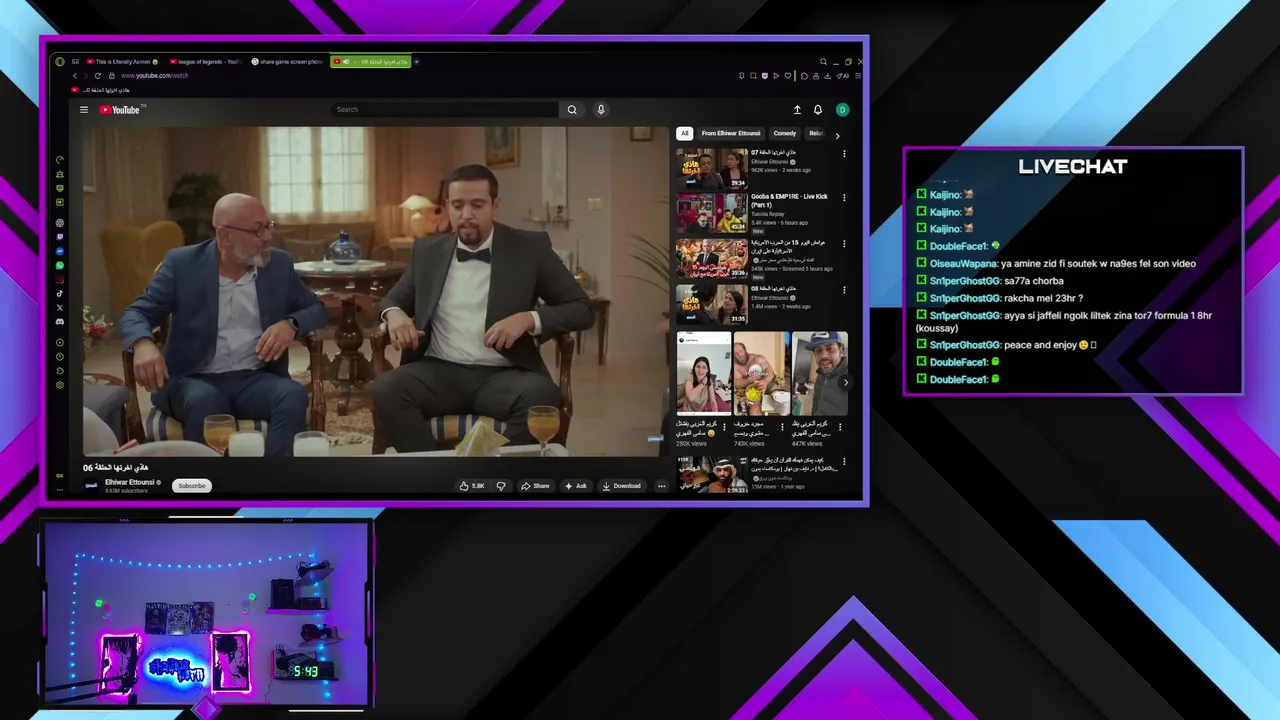Image resolution: width=1280 pixels, height=720 pixels.
Task: Open the sidebar player icon
Action: tap(60, 343)
